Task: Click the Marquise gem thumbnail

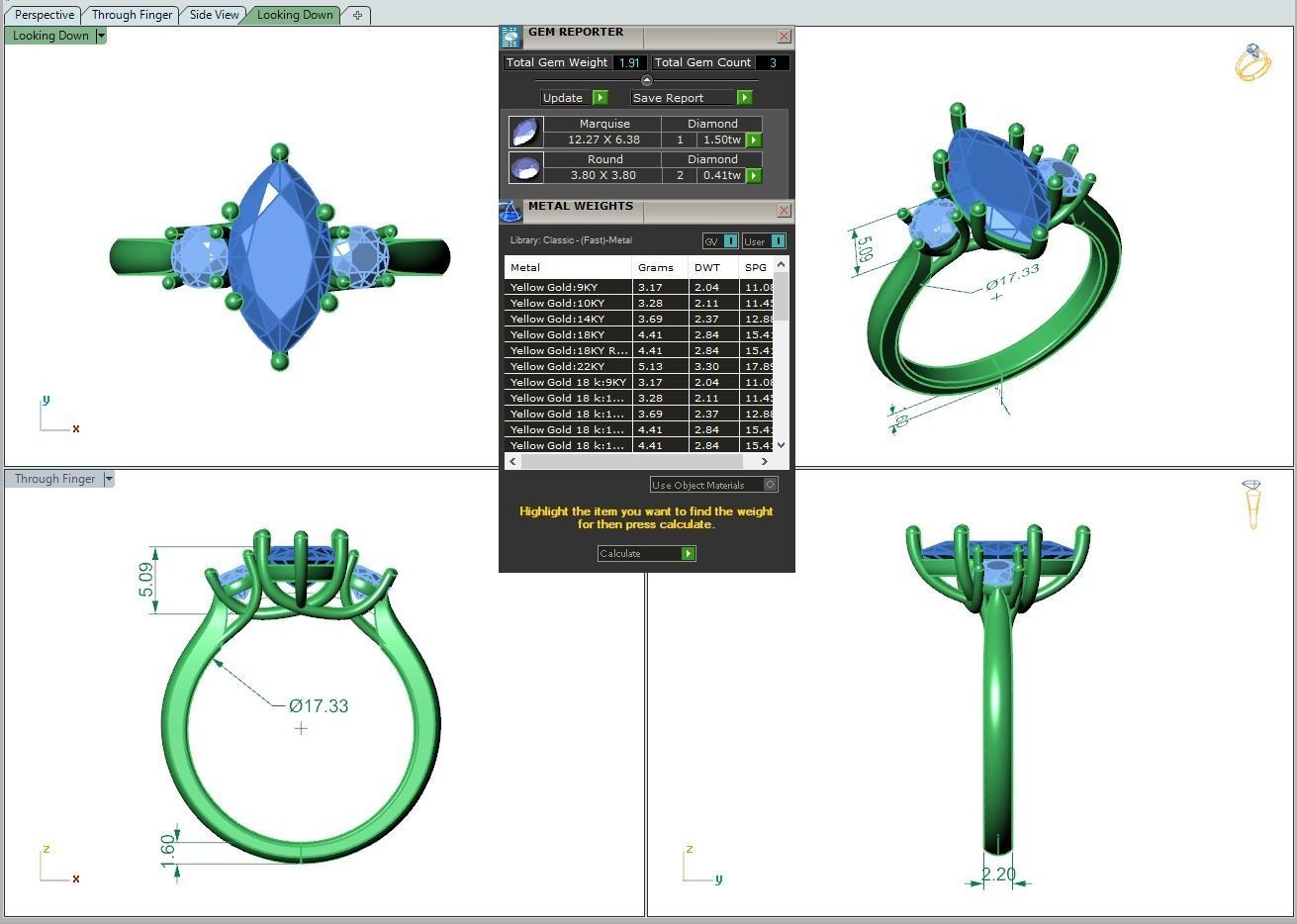Action: (x=525, y=132)
